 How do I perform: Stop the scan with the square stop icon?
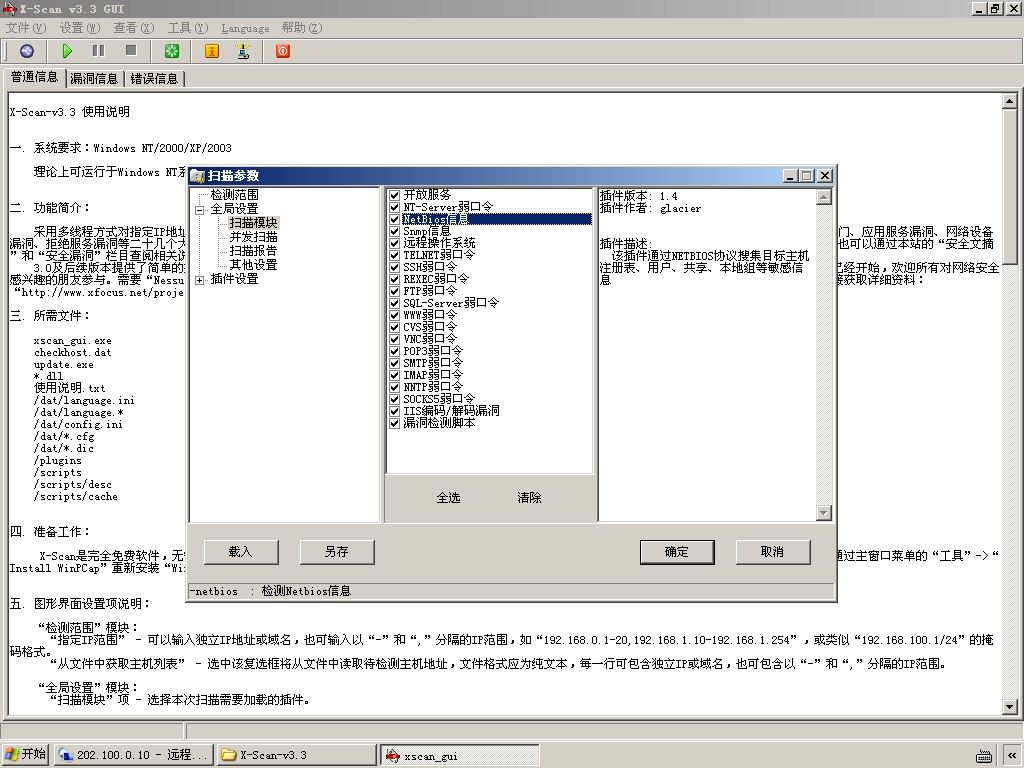pyautogui.click(x=131, y=51)
